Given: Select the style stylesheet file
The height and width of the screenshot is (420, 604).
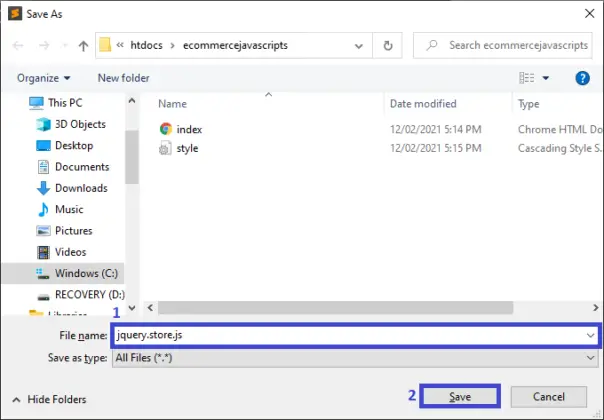Looking at the screenshot, I should tap(187, 148).
